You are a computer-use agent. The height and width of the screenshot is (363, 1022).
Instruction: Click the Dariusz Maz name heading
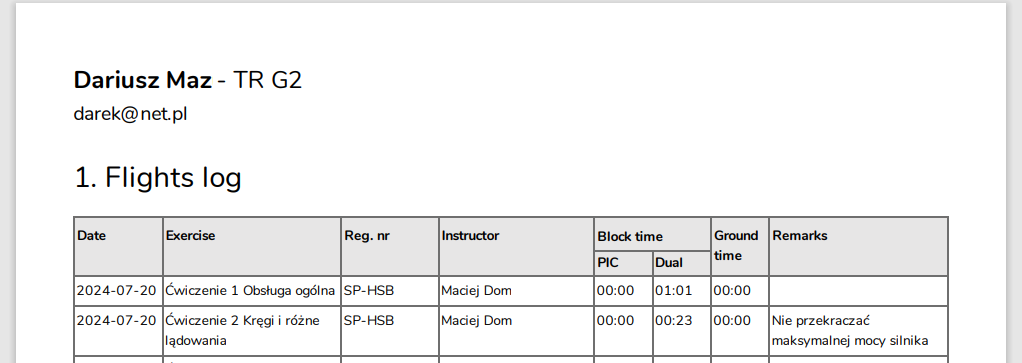click(x=143, y=80)
